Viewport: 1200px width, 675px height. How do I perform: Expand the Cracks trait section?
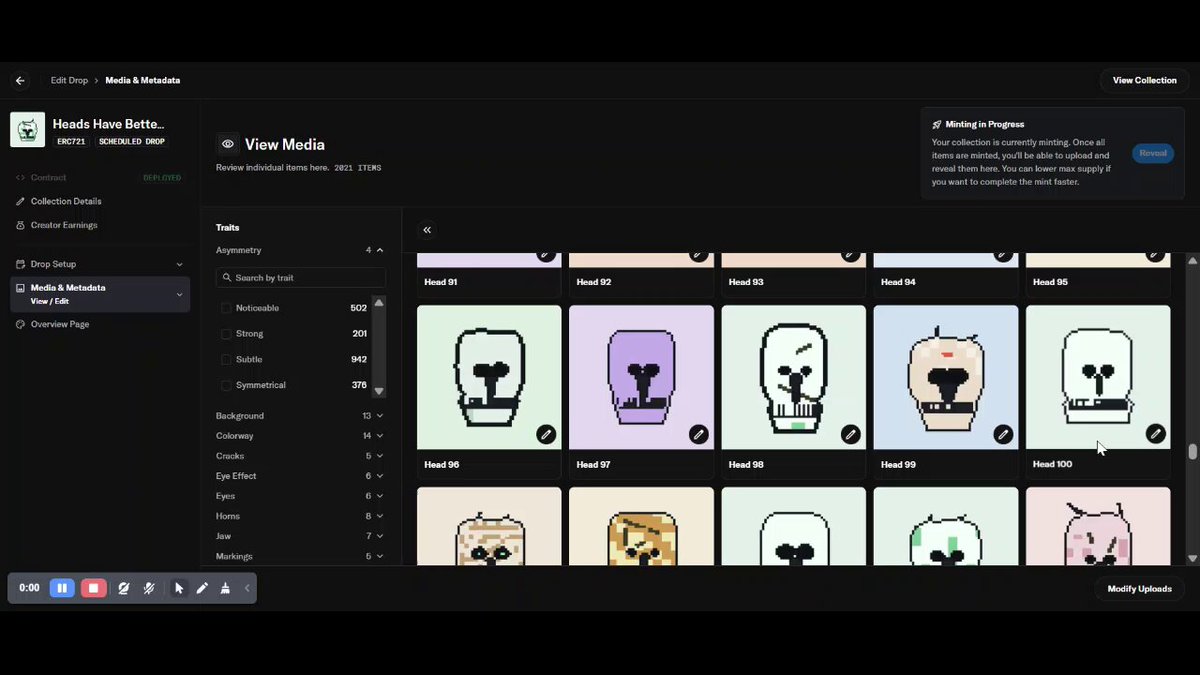pos(380,456)
